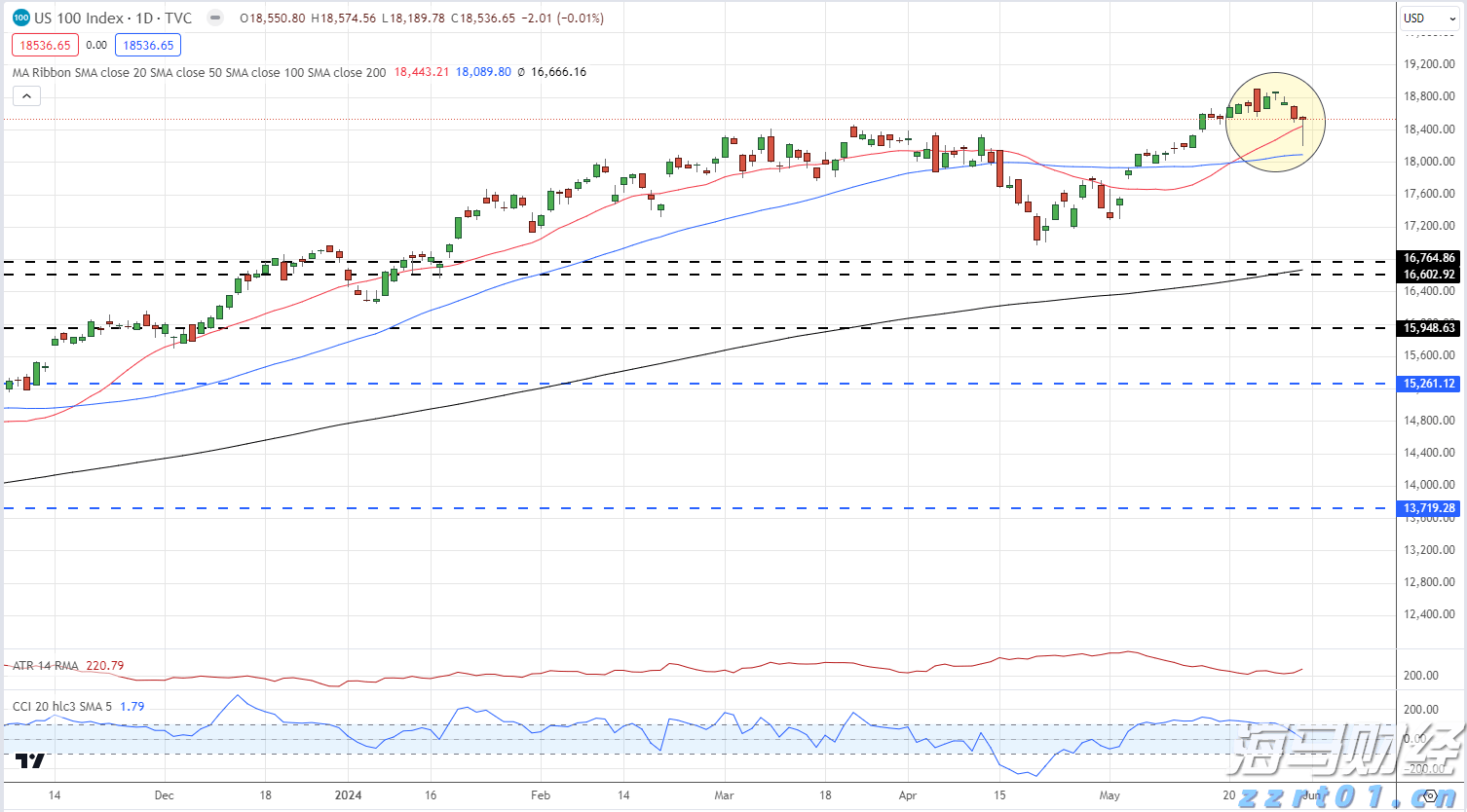Click the 0.00 spread value
This screenshot has height=812, width=1467.
coord(96,45)
